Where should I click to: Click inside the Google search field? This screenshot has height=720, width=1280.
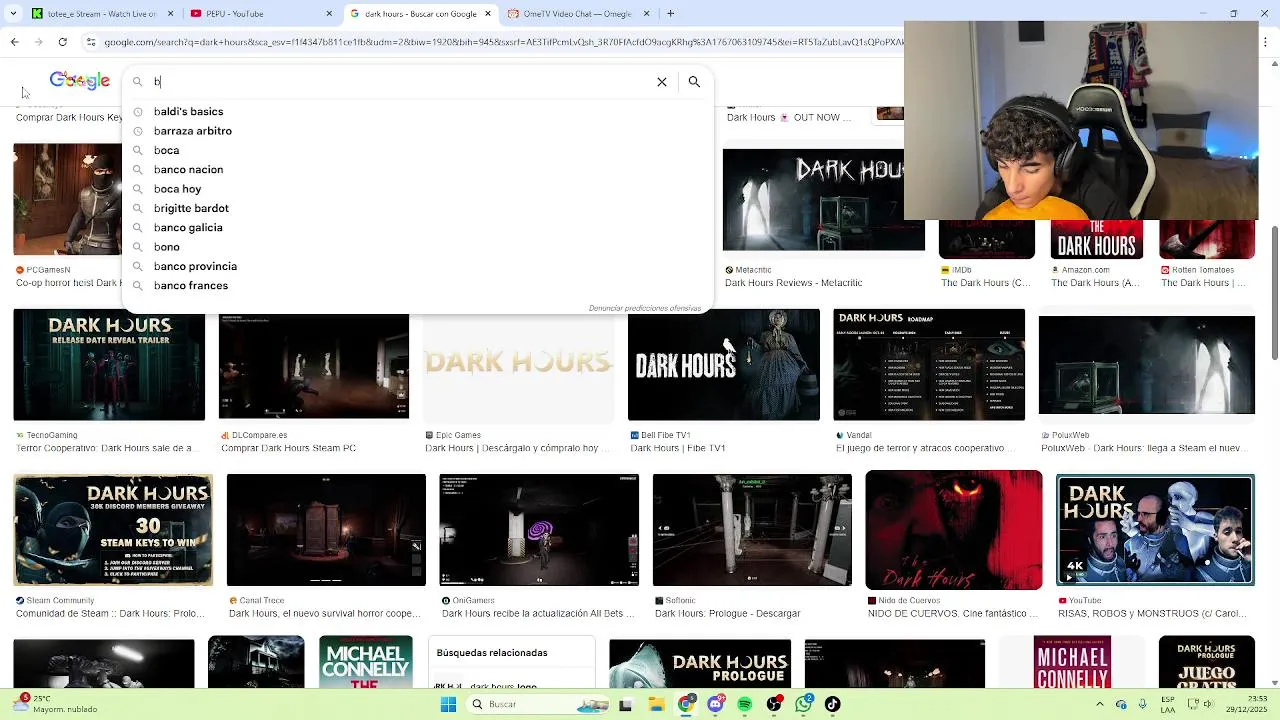400,82
